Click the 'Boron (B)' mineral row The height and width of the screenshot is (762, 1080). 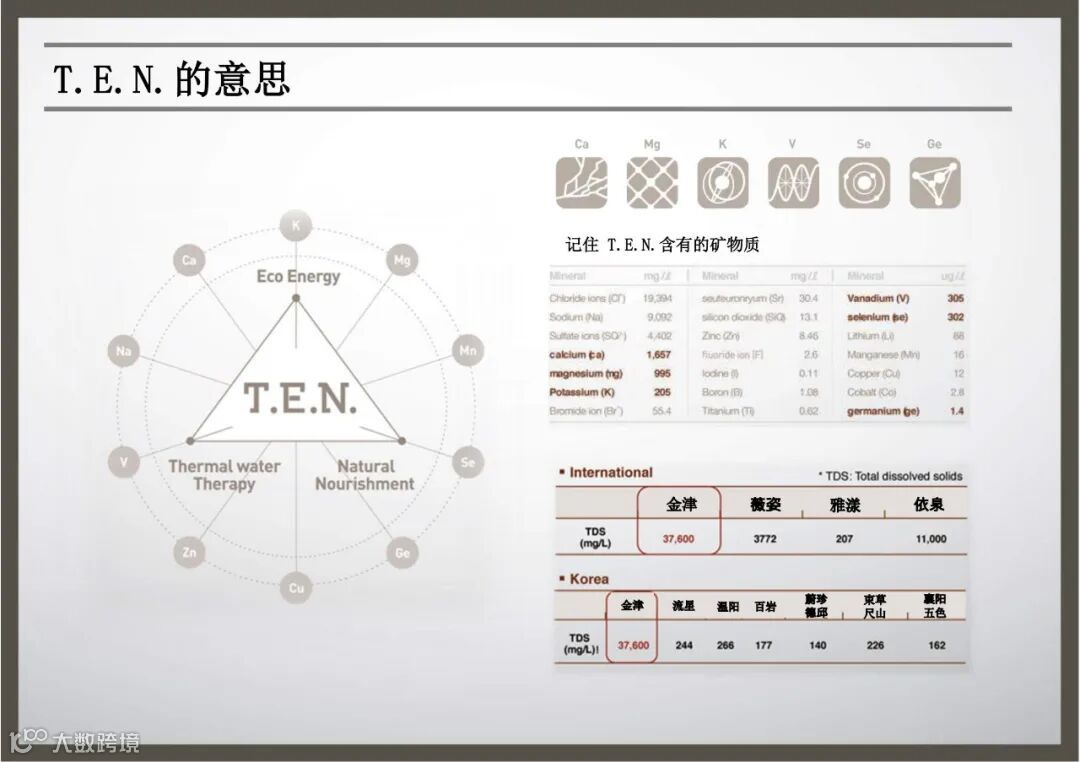coord(760,392)
